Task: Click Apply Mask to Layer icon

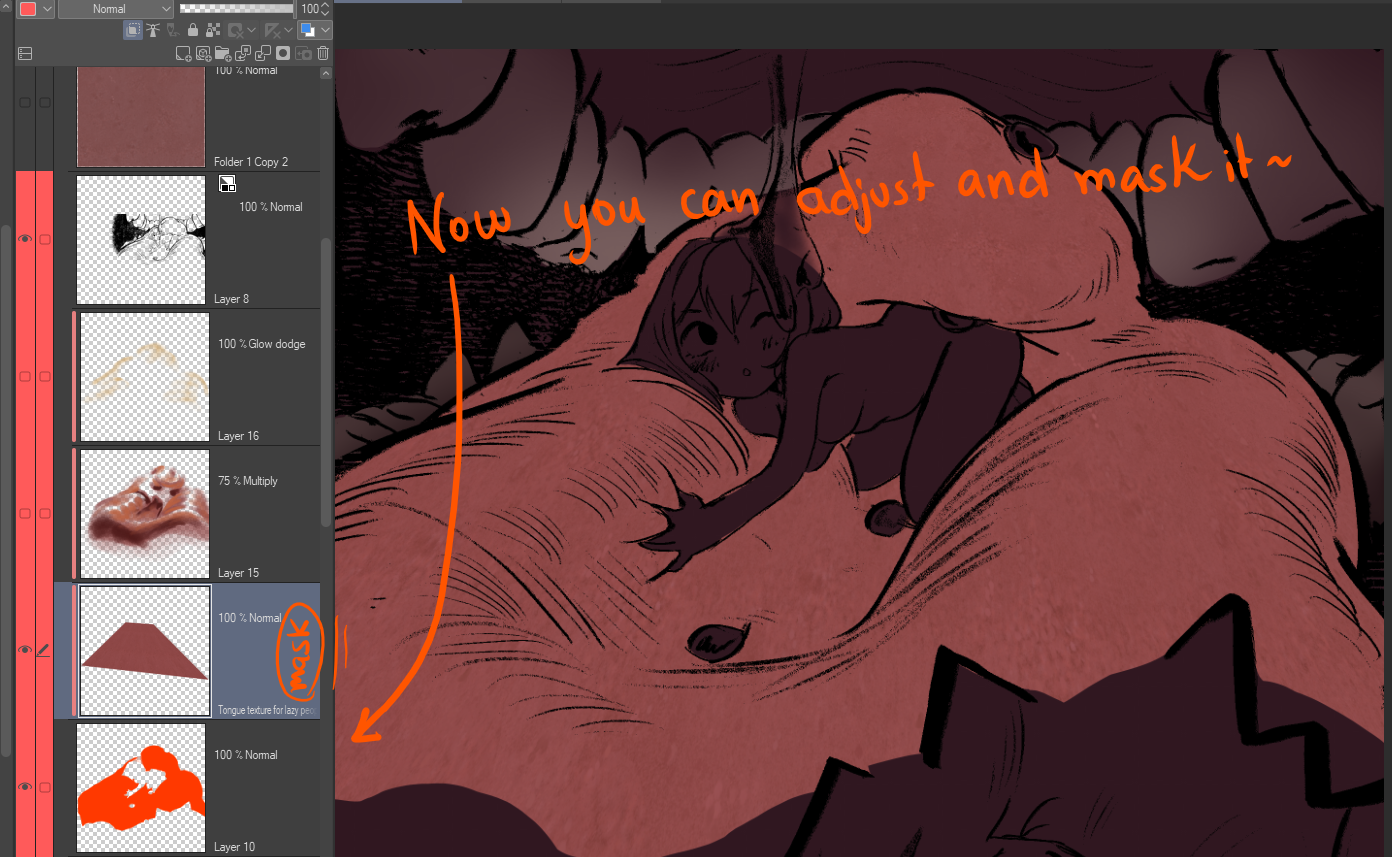Action: (x=303, y=53)
